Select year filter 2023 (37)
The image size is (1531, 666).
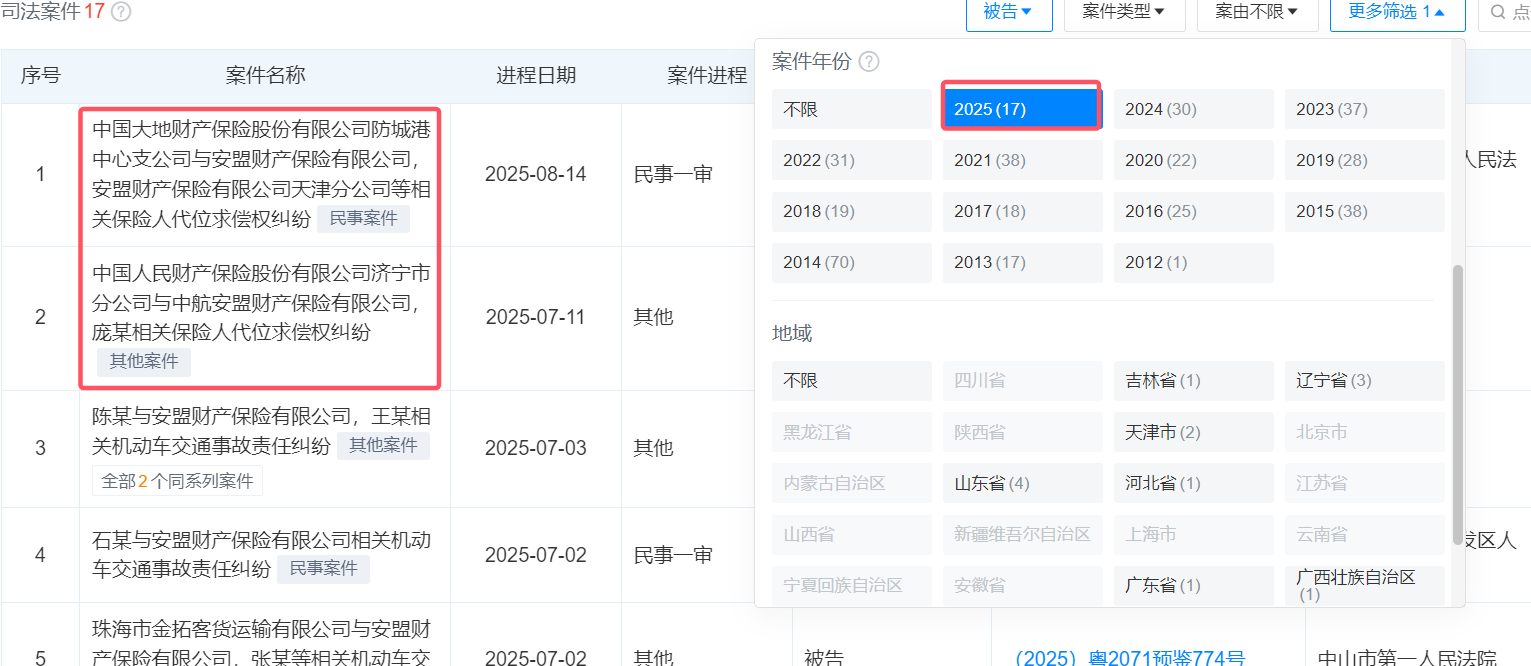click(x=1365, y=109)
